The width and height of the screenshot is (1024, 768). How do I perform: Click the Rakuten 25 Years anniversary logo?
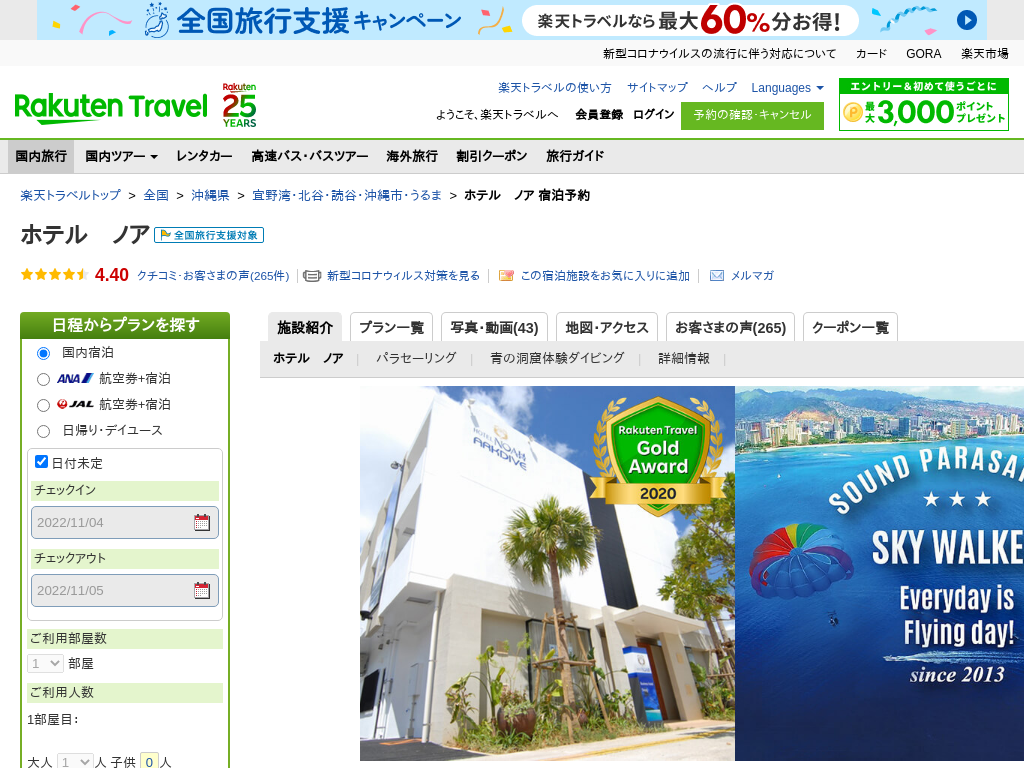point(239,105)
